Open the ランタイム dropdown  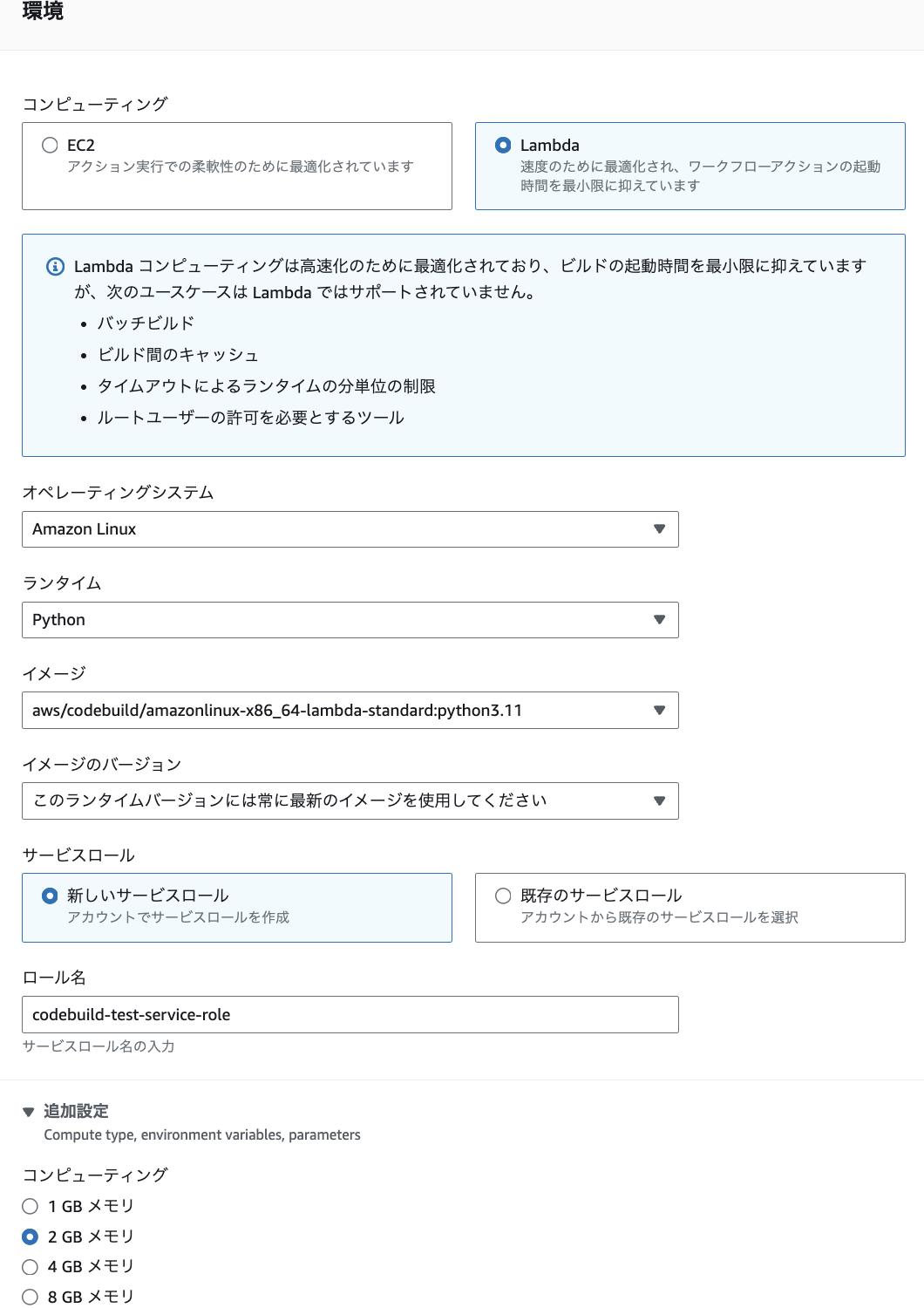349,619
